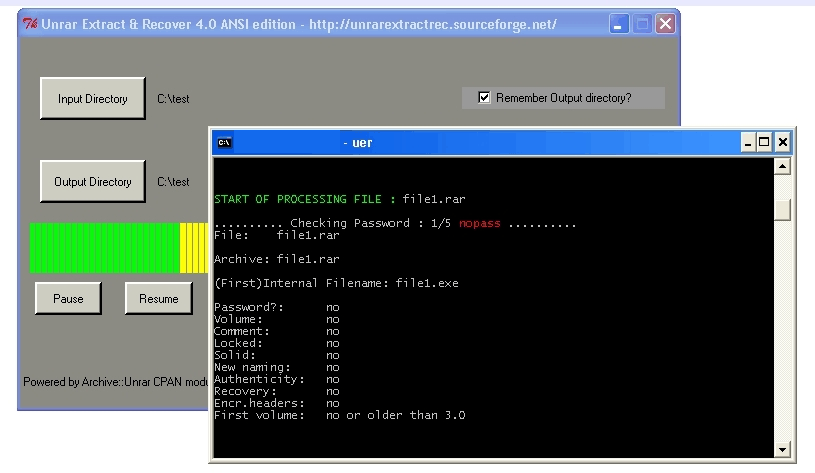Click the 'Volume: no' console line
The width and height of the screenshot is (815, 473).
click(x=277, y=319)
